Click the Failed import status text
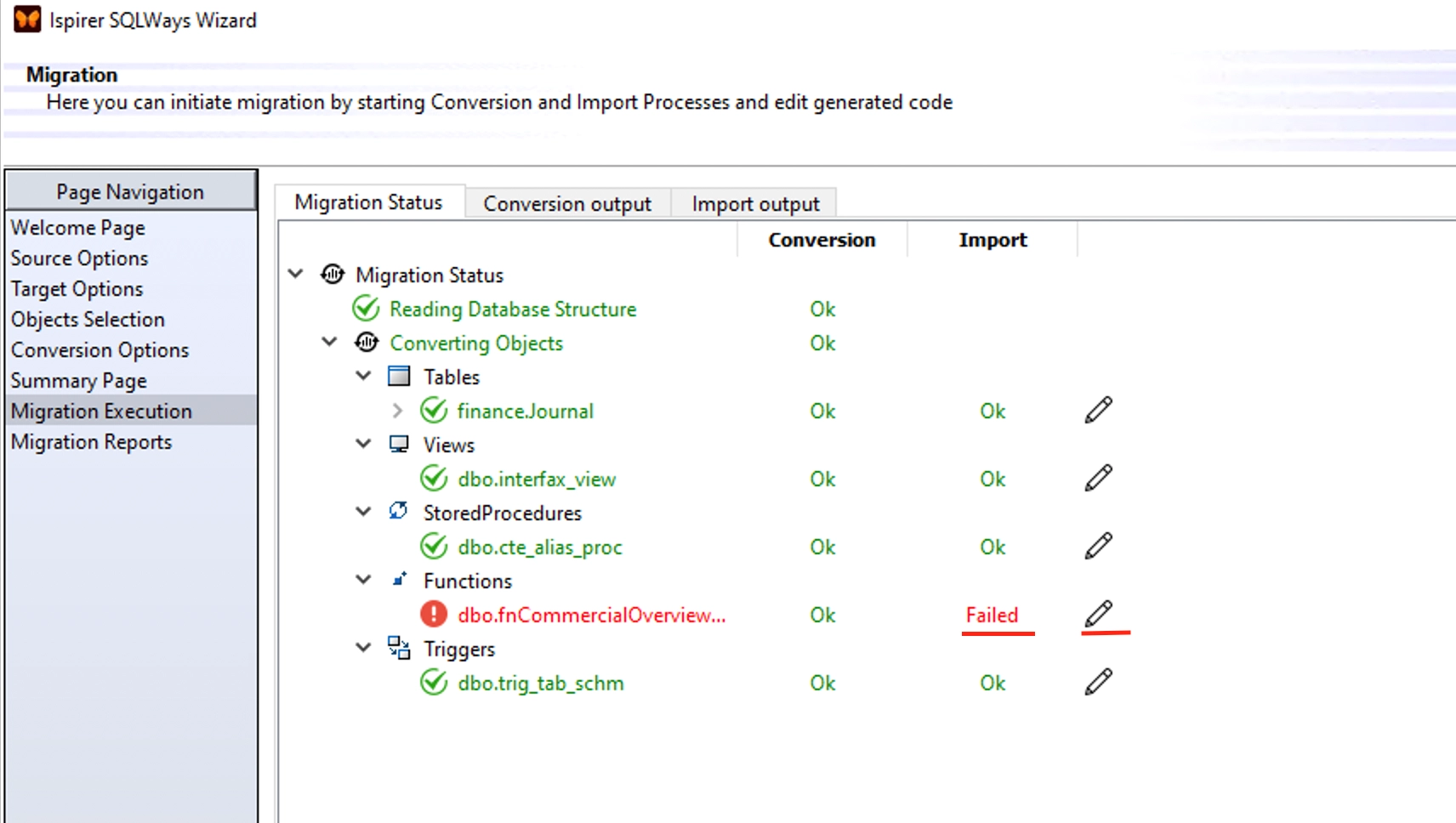1456x823 pixels. [992, 615]
